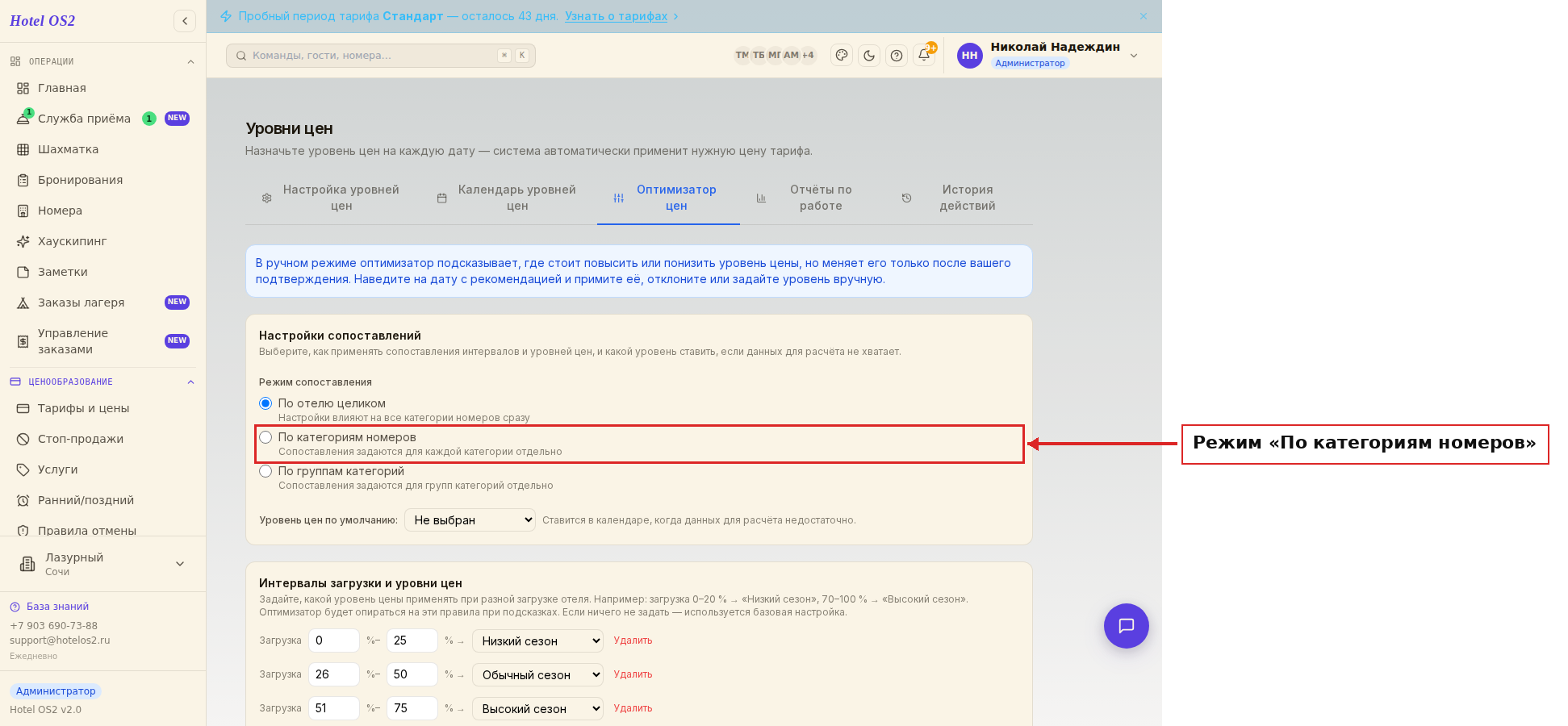Switch to Отчёты по работе tab
1568x726 pixels.
coord(812,198)
